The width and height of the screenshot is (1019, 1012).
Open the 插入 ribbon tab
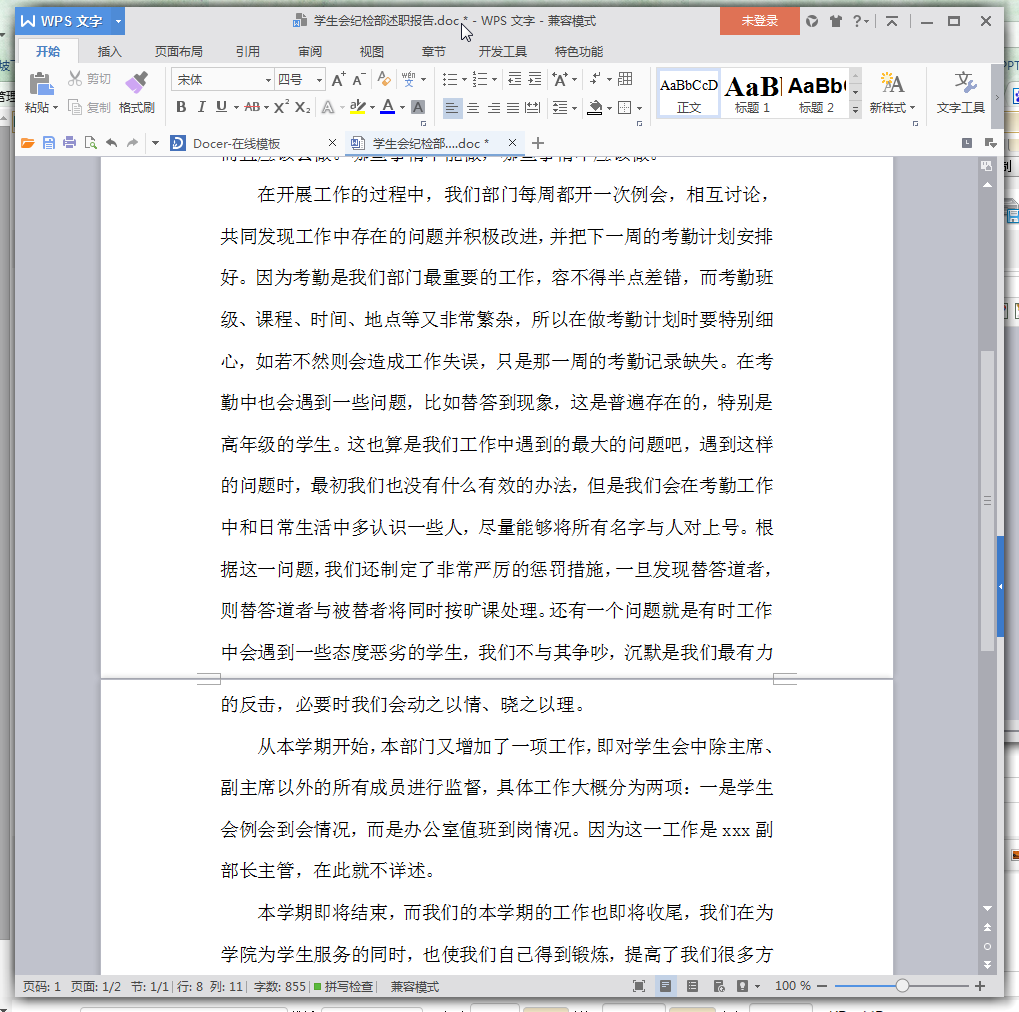coord(109,51)
